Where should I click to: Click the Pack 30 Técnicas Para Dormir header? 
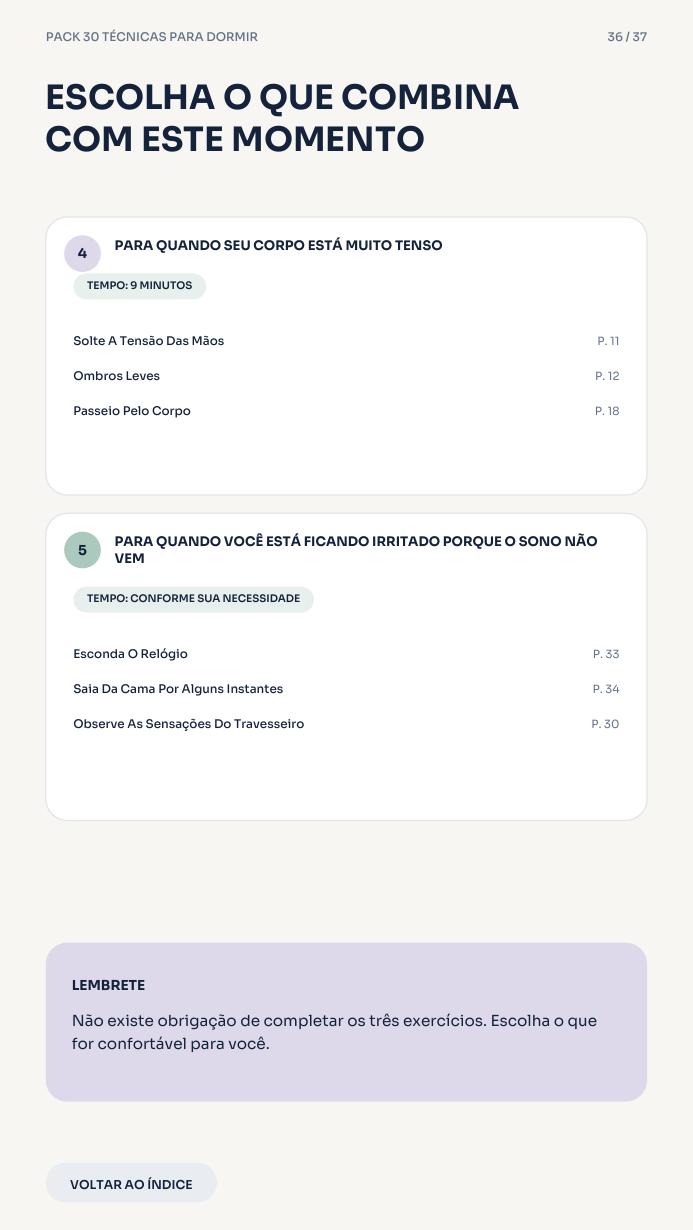pyautogui.click(x=152, y=37)
